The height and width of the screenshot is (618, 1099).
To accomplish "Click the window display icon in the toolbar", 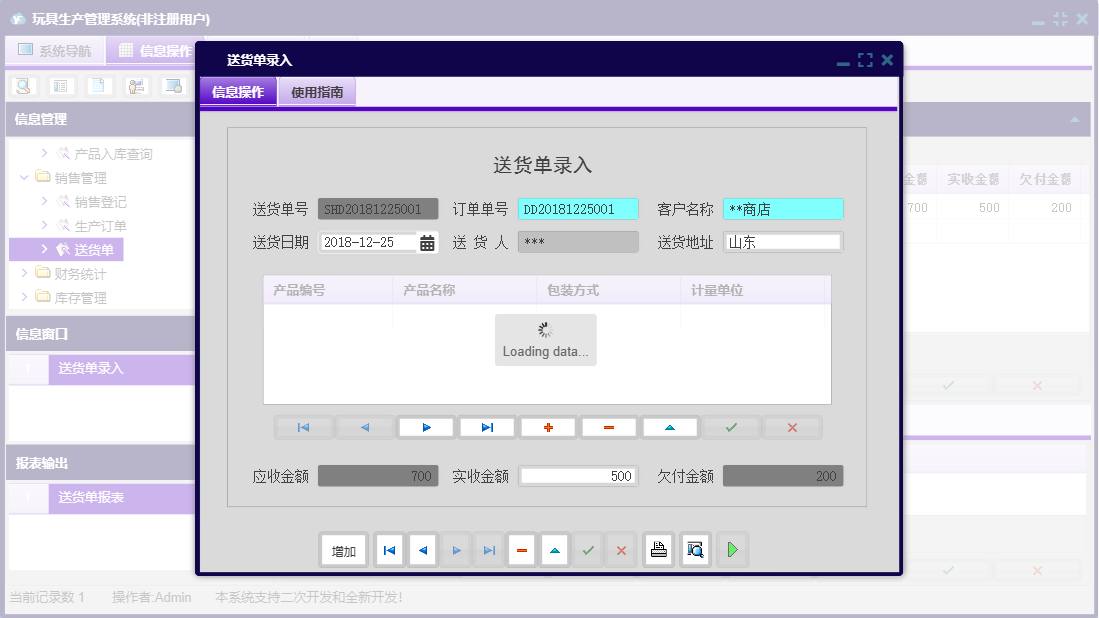I will coord(171,85).
